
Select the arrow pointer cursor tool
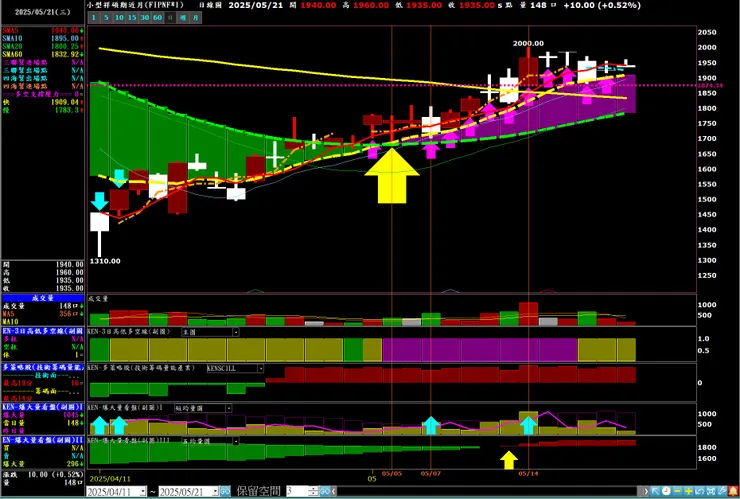pos(655,491)
